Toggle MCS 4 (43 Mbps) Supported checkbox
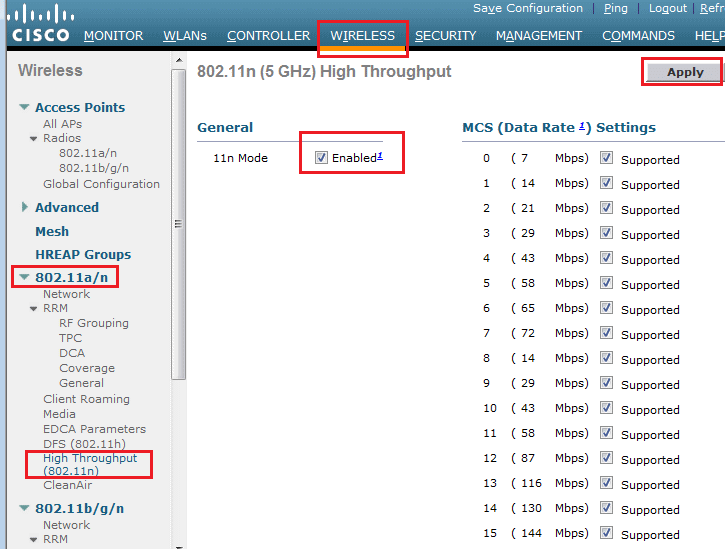The width and height of the screenshot is (727, 549). [x=606, y=258]
